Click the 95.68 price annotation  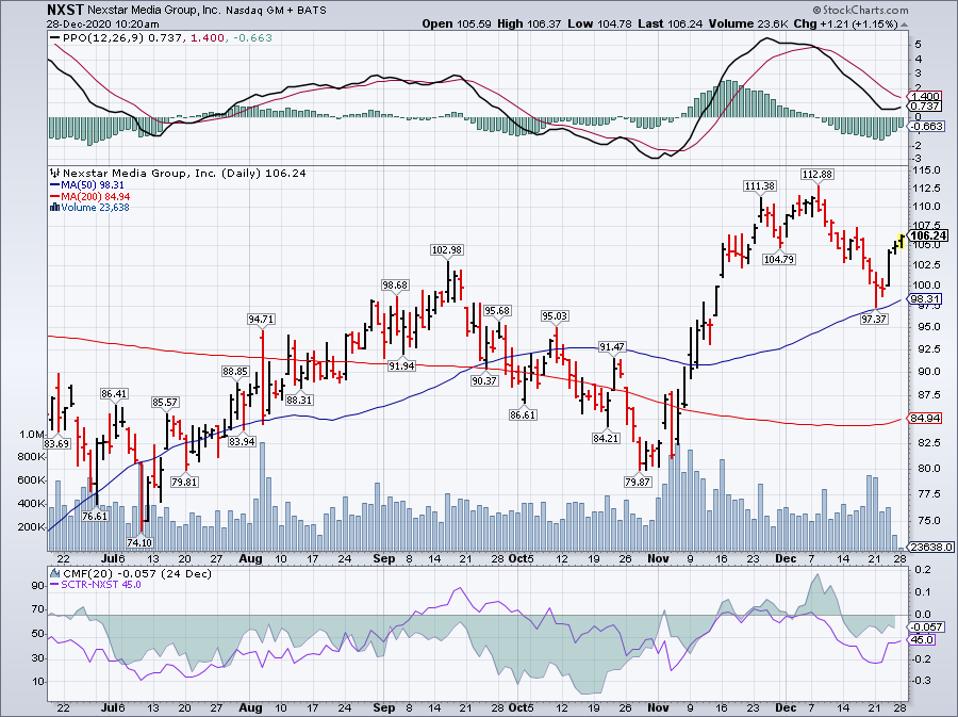point(497,311)
